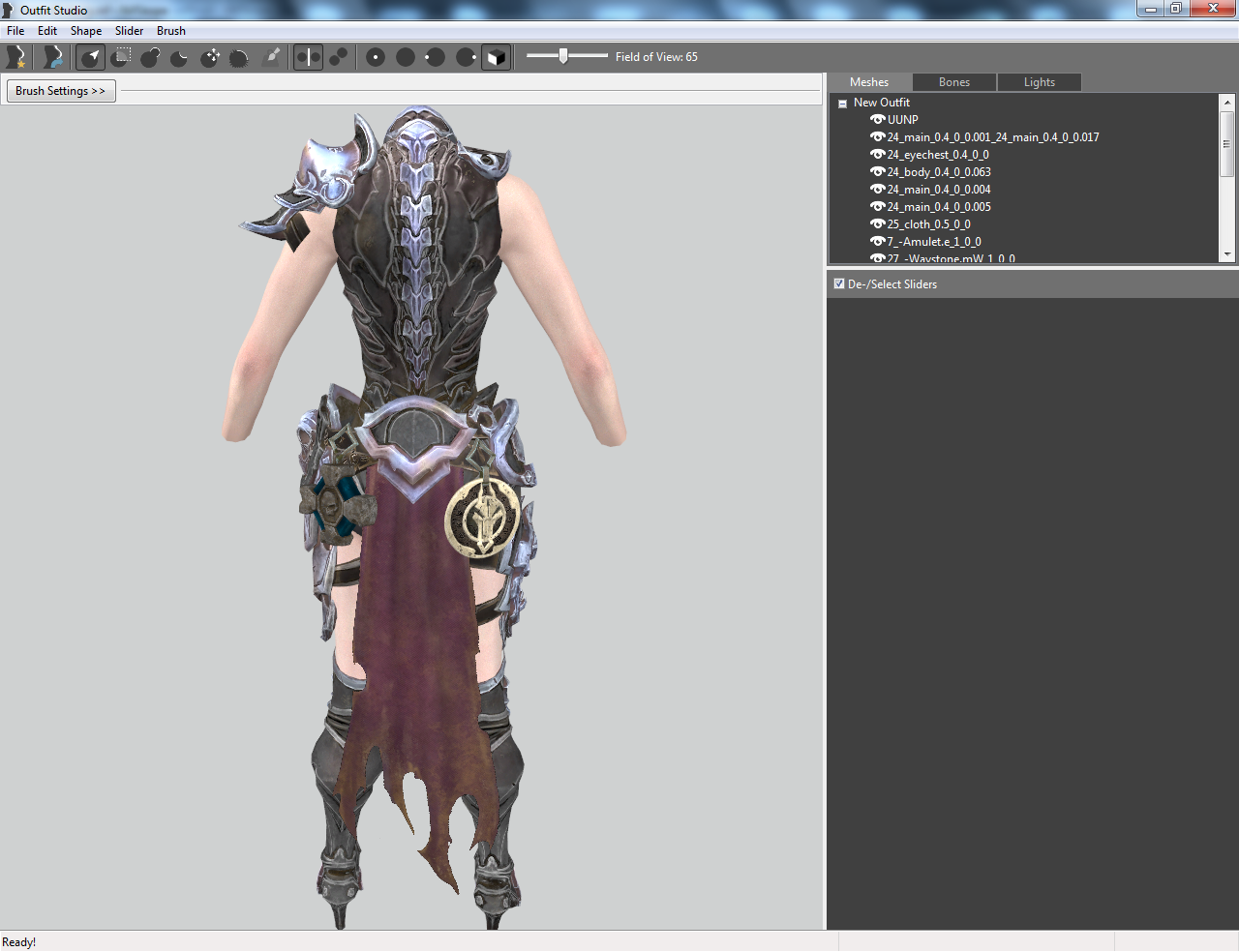Uncheck De-/Select Sliders checkbox
The width and height of the screenshot is (1239, 952).
click(839, 284)
